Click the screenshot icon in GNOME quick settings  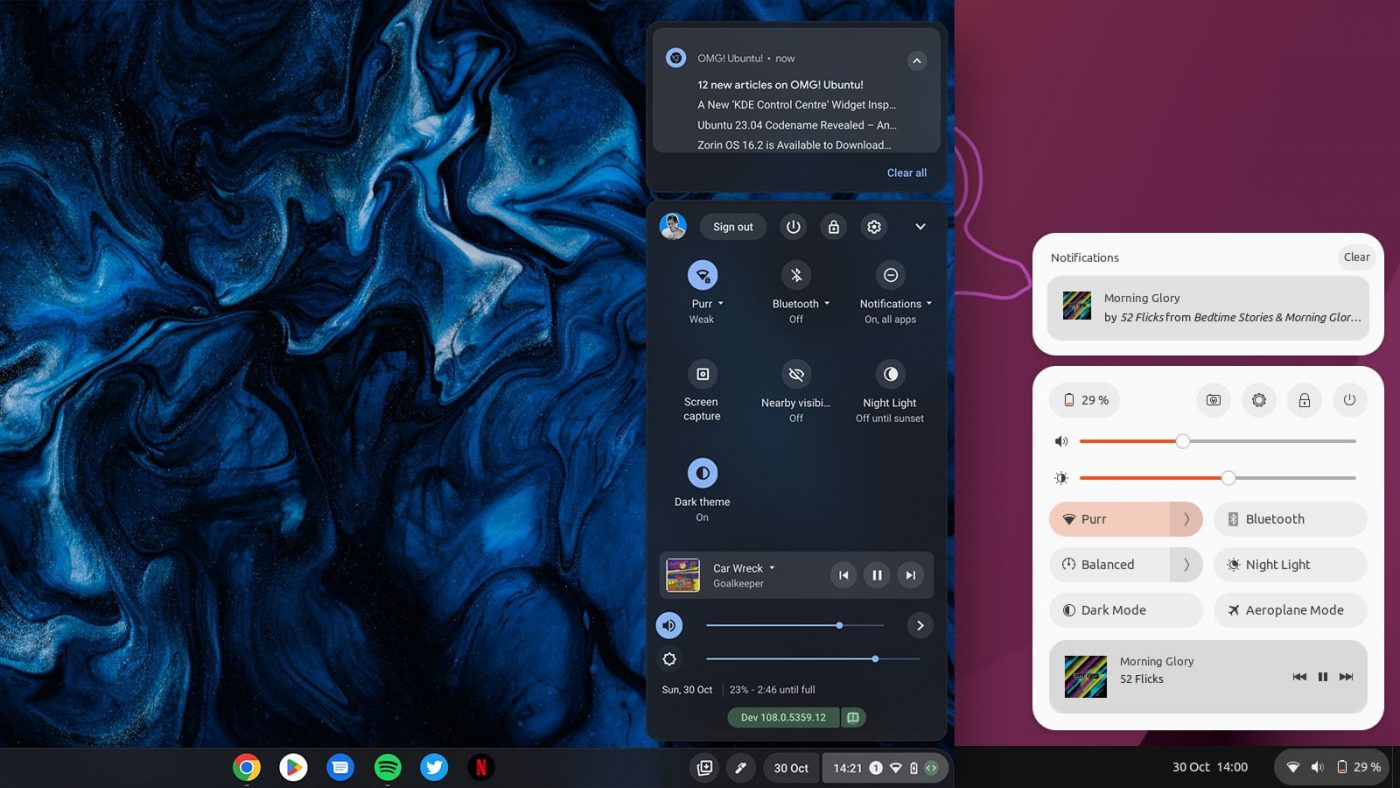coord(1213,400)
